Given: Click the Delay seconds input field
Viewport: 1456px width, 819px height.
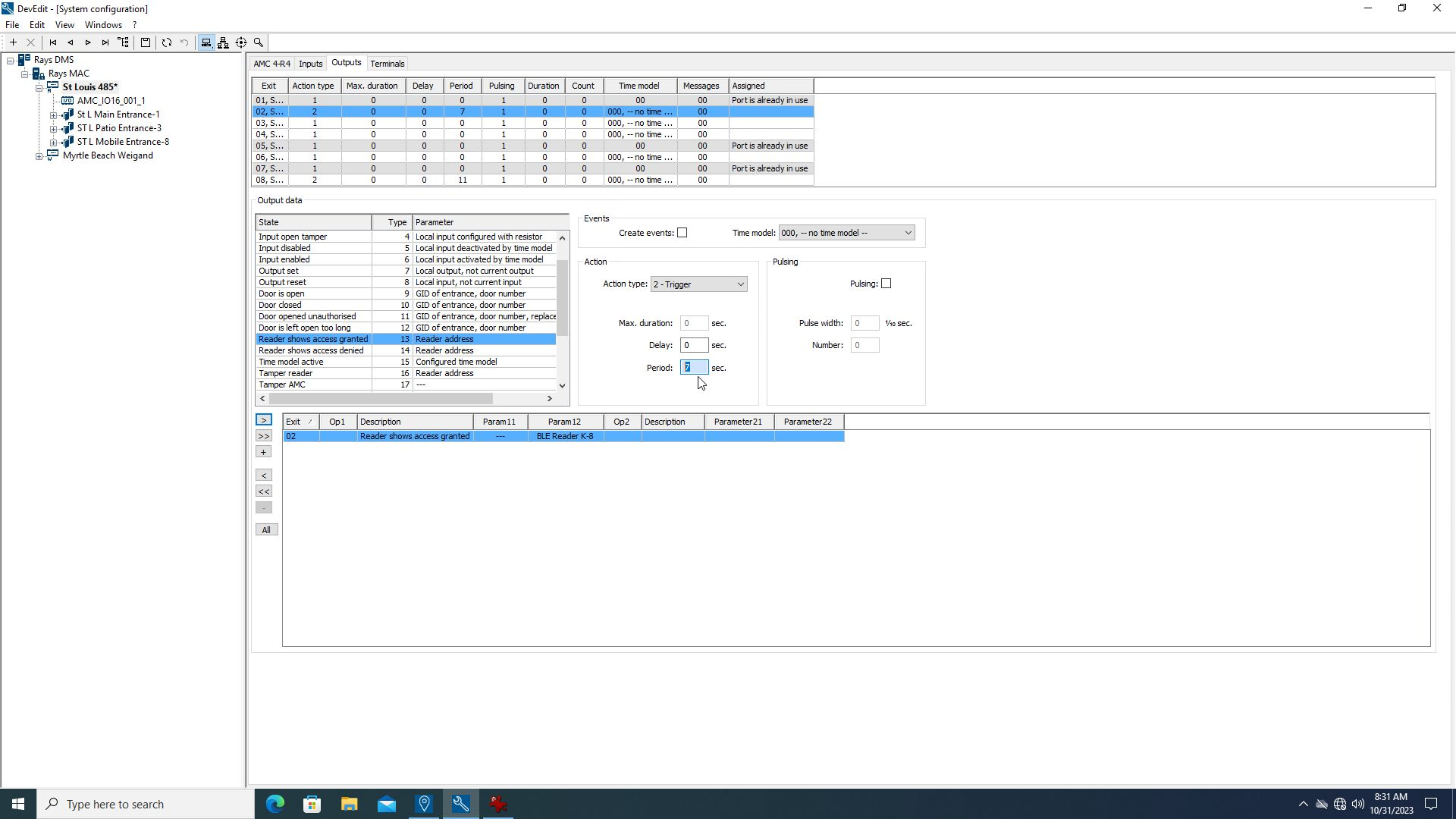Looking at the screenshot, I should pos(693,345).
